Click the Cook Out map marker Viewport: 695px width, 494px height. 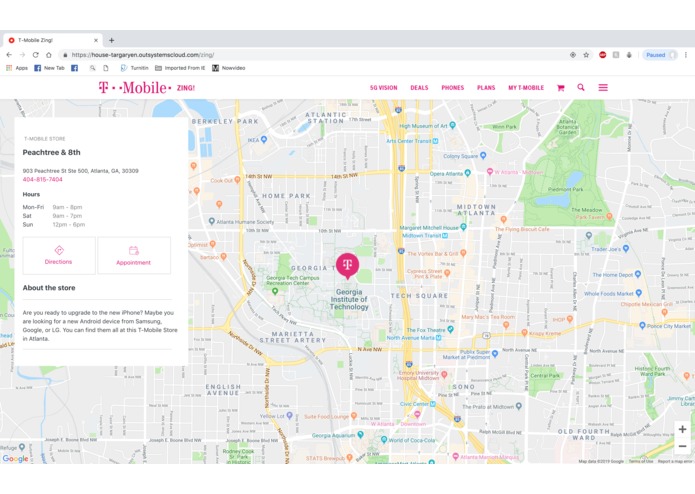(x=238, y=179)
